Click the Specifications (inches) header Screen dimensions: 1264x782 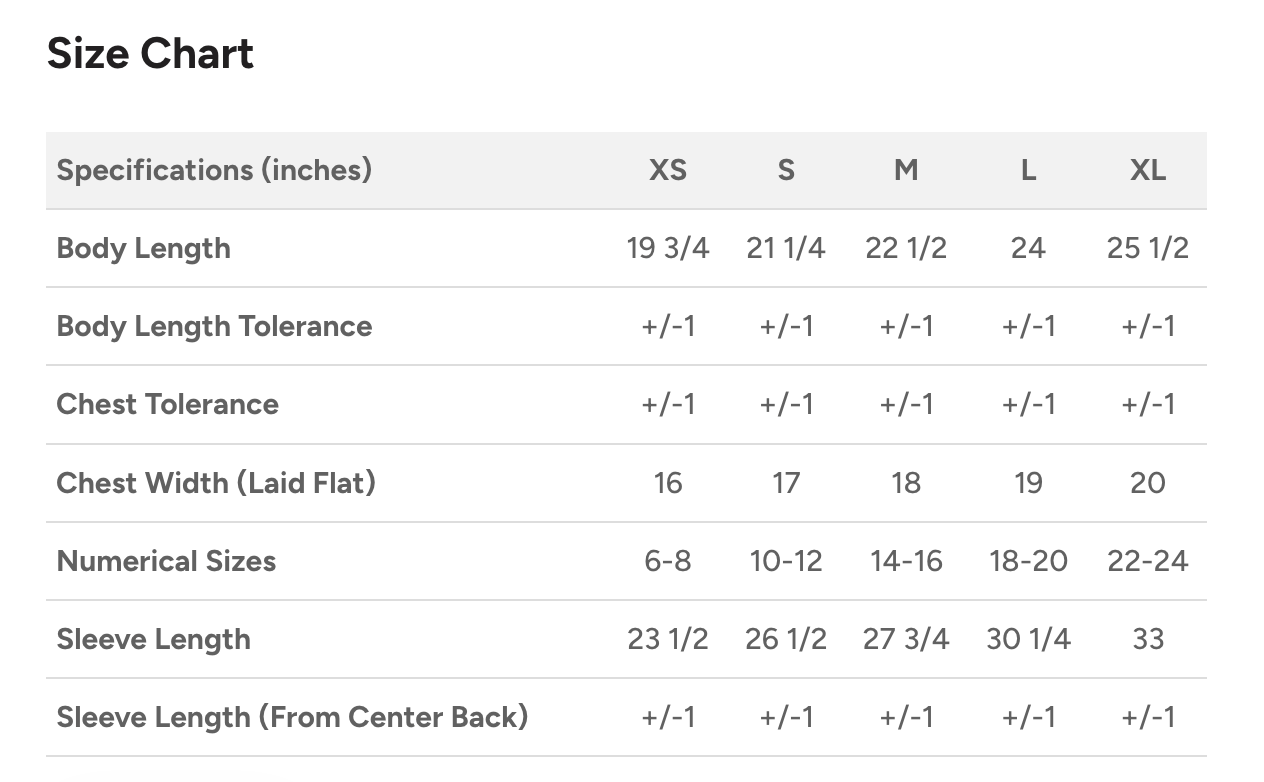(214, 170)
